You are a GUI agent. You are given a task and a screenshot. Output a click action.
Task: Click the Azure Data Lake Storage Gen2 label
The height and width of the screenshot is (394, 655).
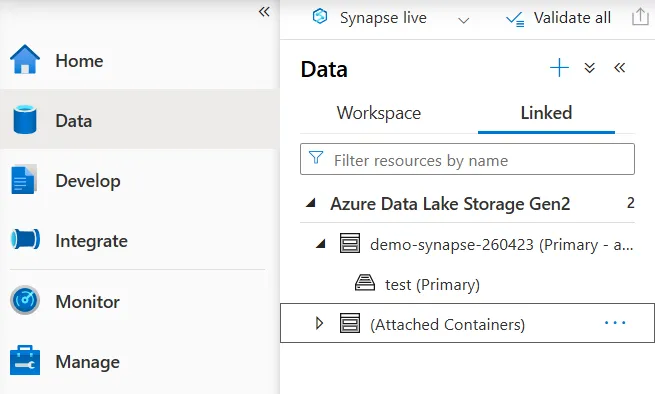click(x=450, y=204)
